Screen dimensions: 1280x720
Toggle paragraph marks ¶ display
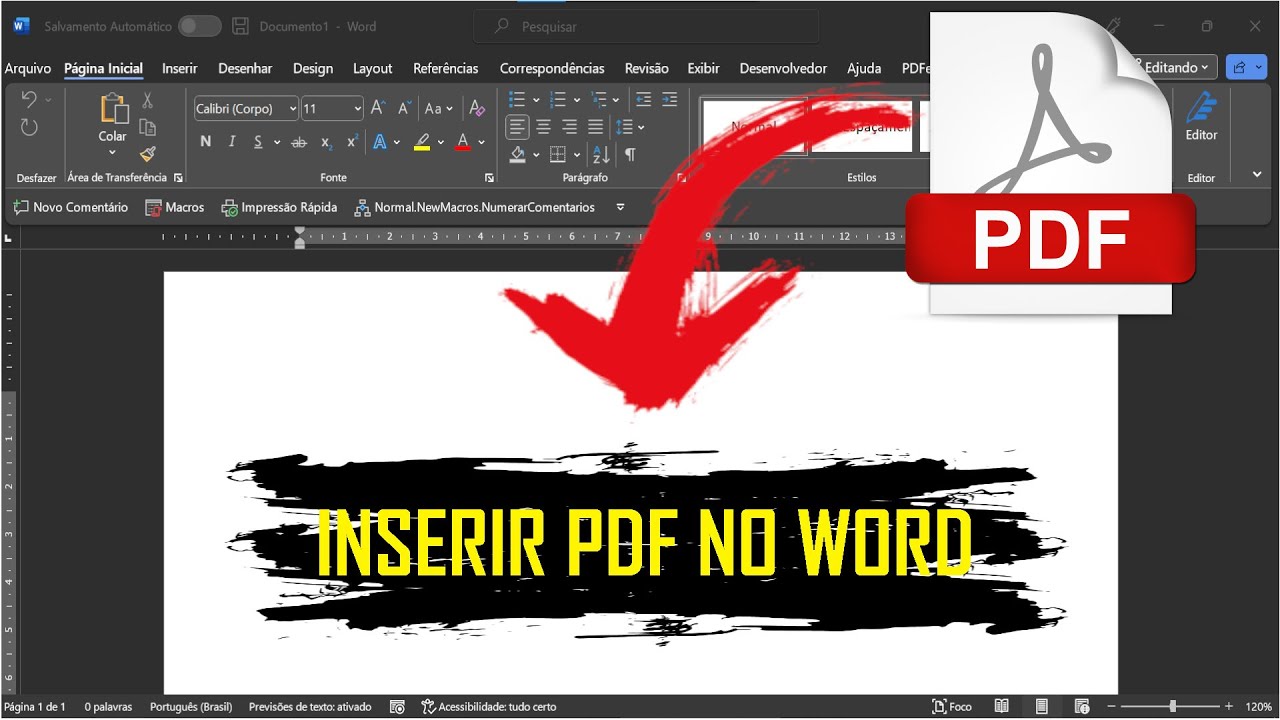[630, 154]
